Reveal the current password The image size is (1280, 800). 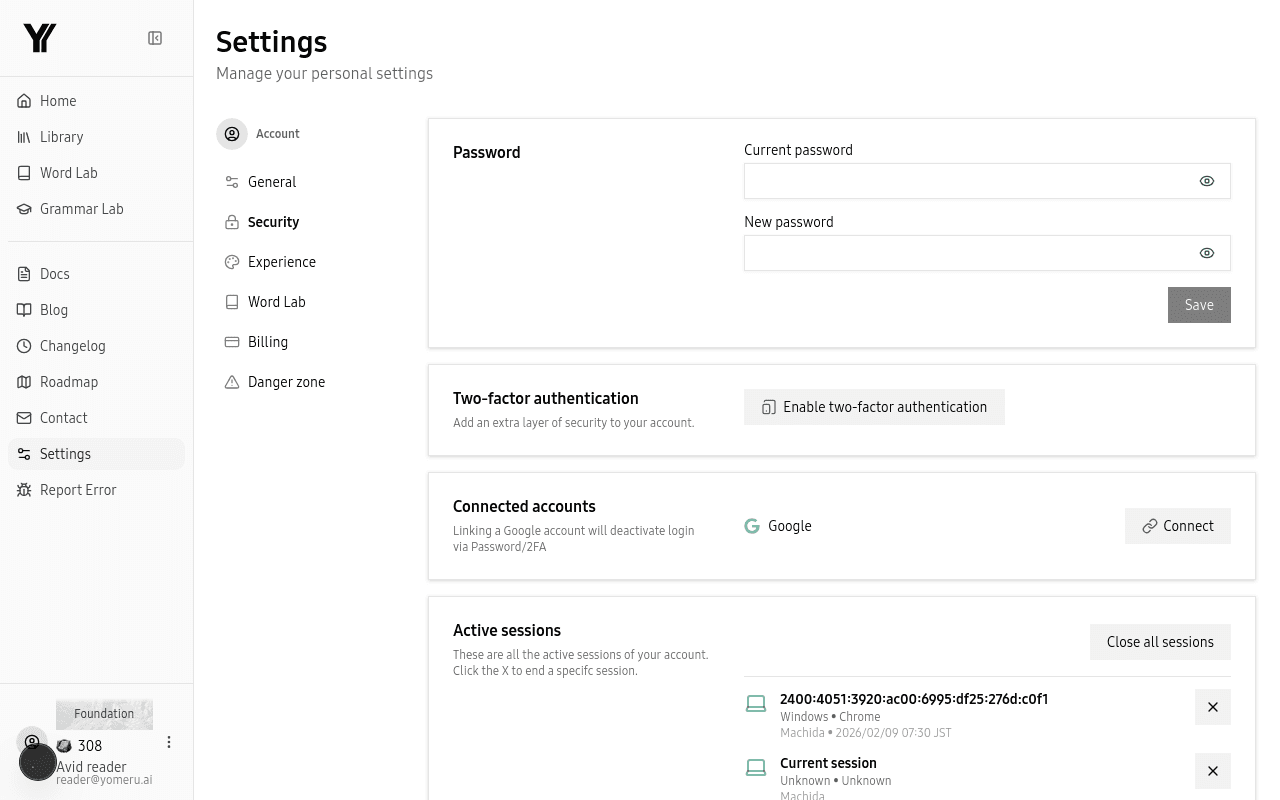1206,181
